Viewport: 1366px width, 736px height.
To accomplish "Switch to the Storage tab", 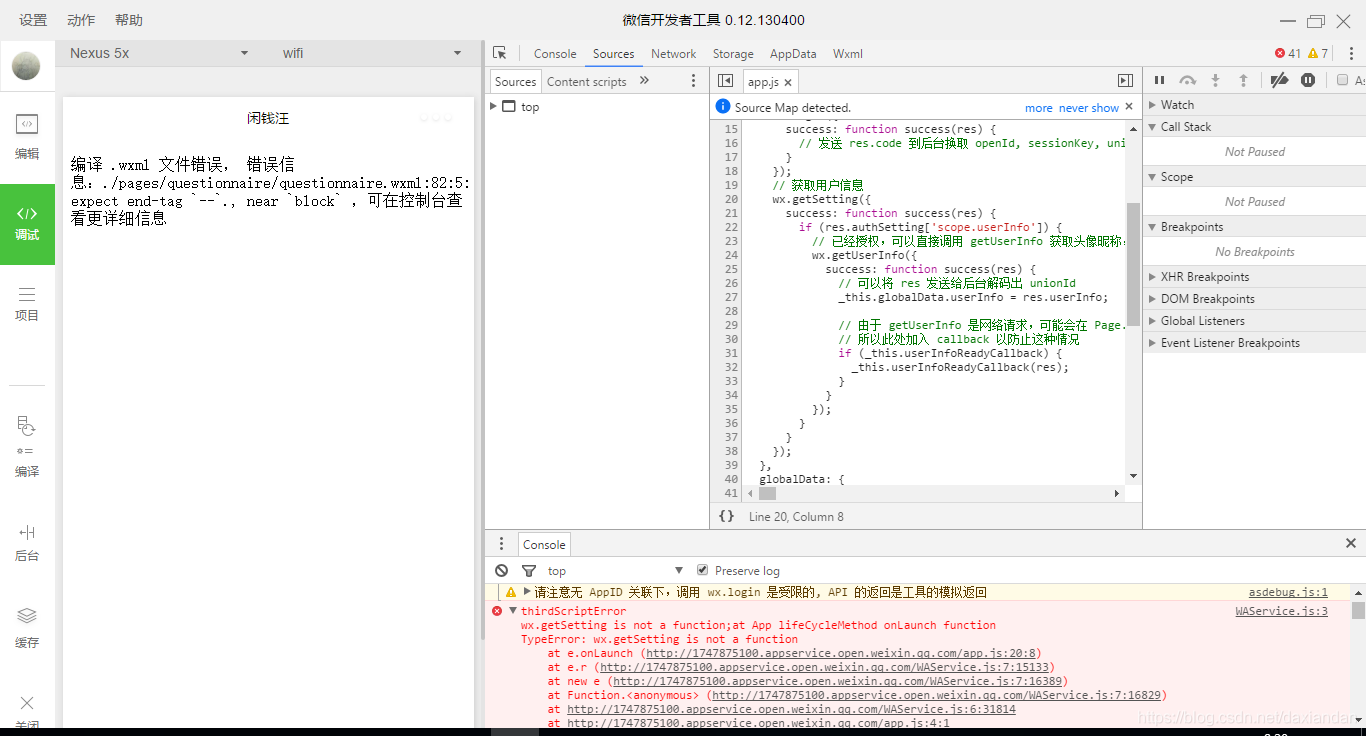I will [733, 53].
